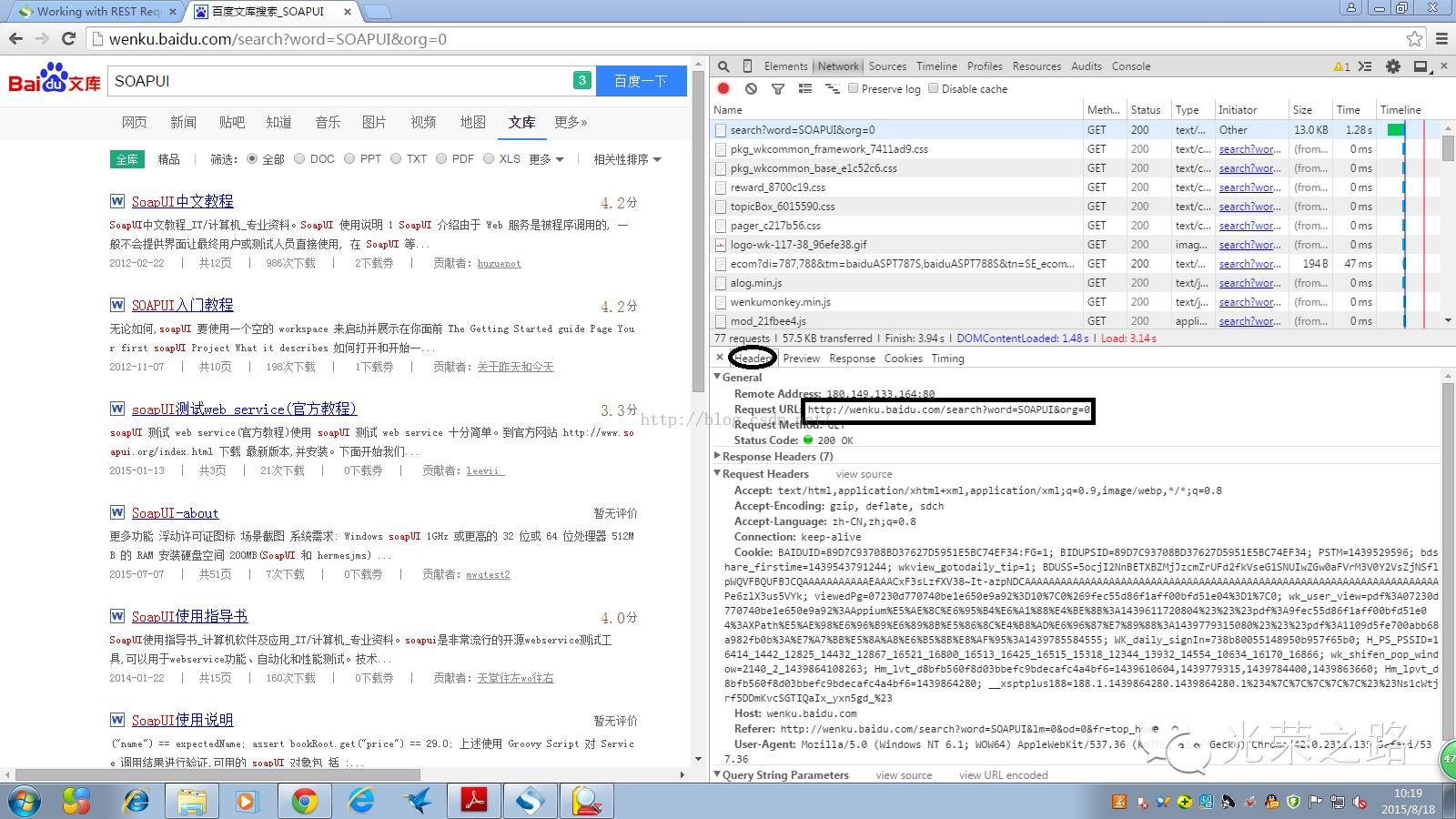Open the SoapUI中文教程 result link
Screen dimensions: 1456x819
(x=182, y=202)
